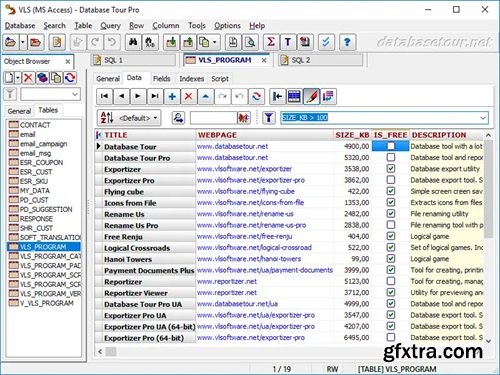
Task: Expand the filter condition combo box arrow
Action: [483, 118]
